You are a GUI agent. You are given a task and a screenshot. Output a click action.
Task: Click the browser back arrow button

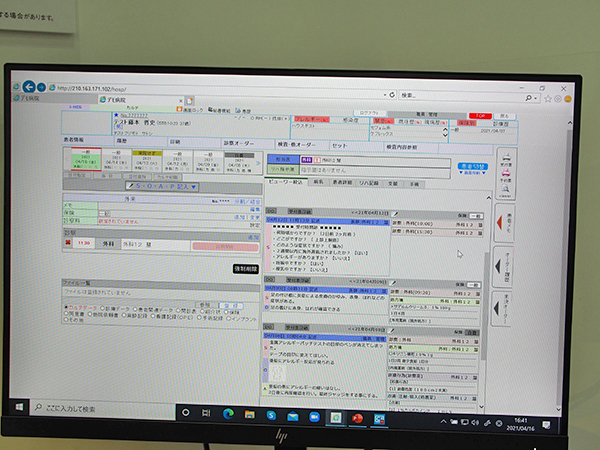tap(30, 87)
